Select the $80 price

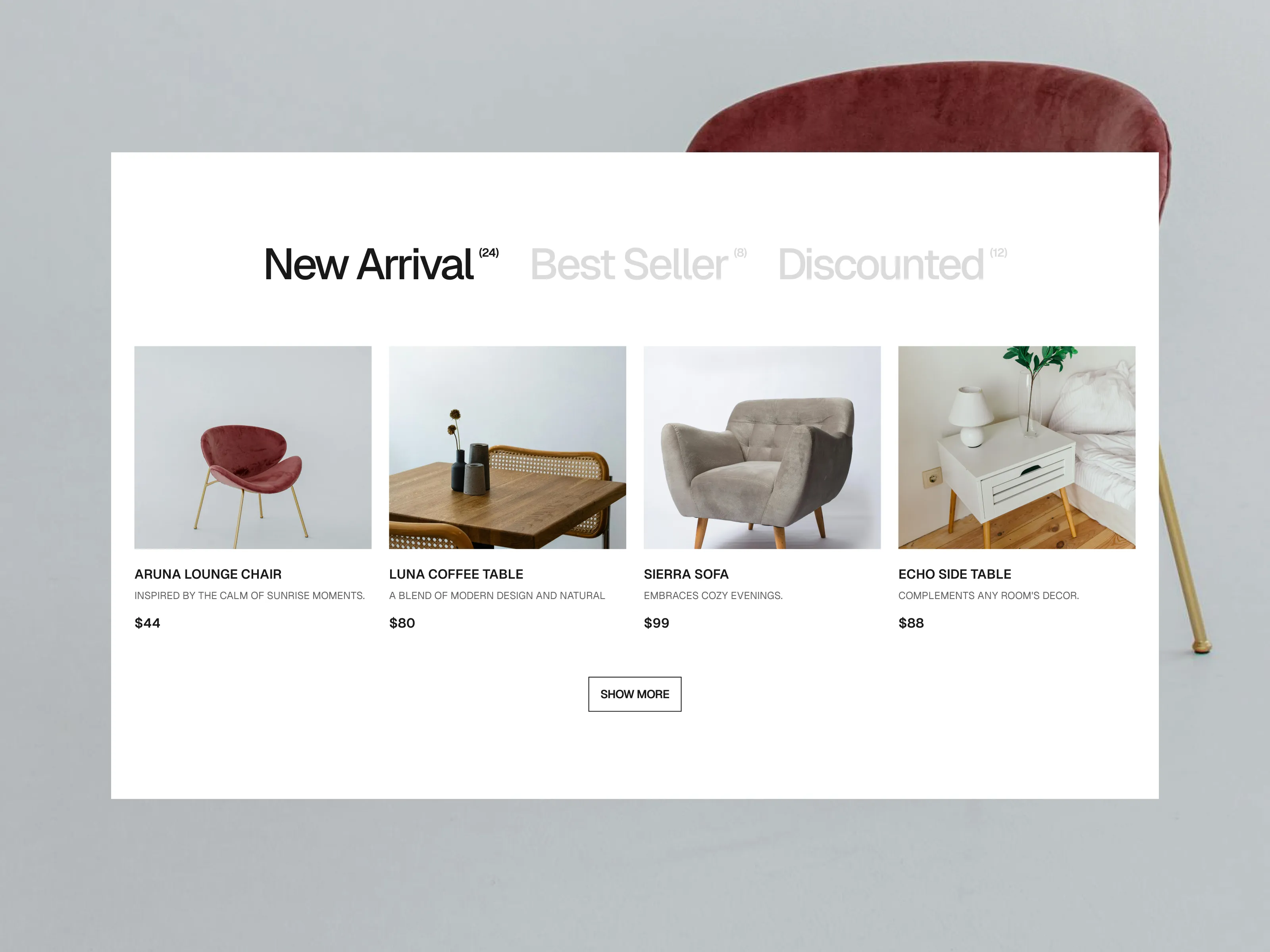[x=402, y=623]
